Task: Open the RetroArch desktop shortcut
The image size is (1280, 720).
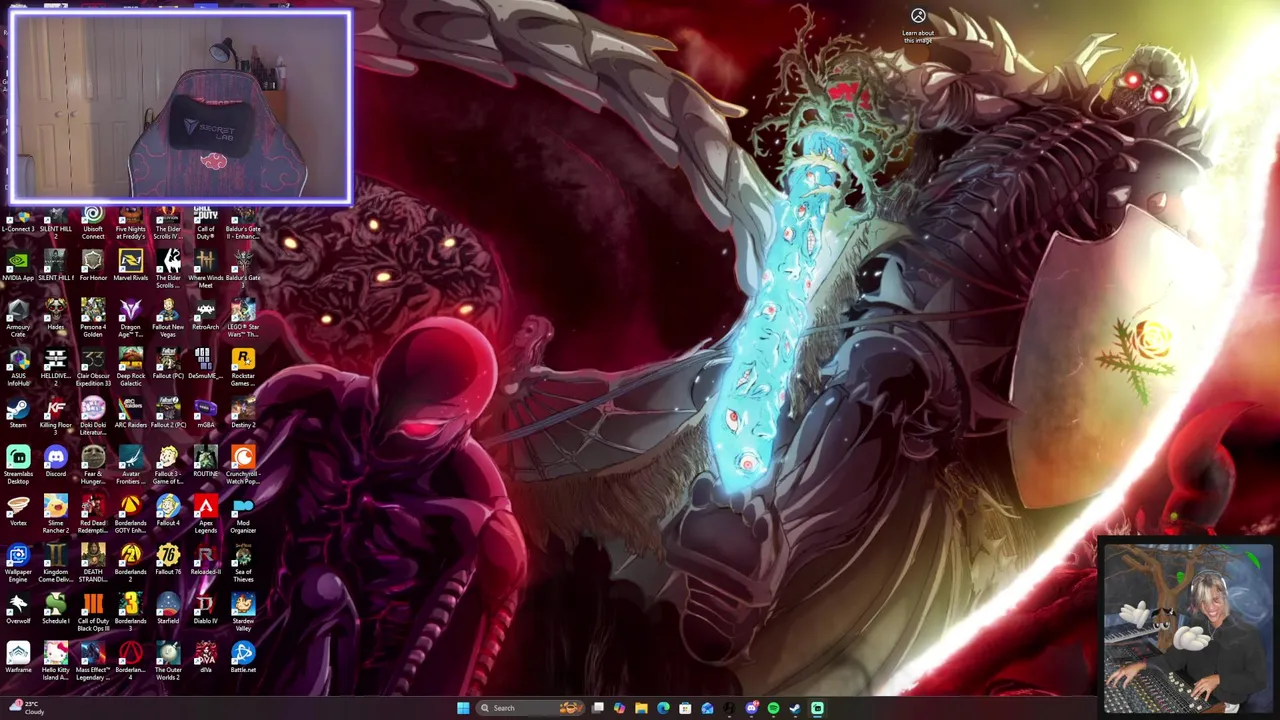Action: click(205, 315)
